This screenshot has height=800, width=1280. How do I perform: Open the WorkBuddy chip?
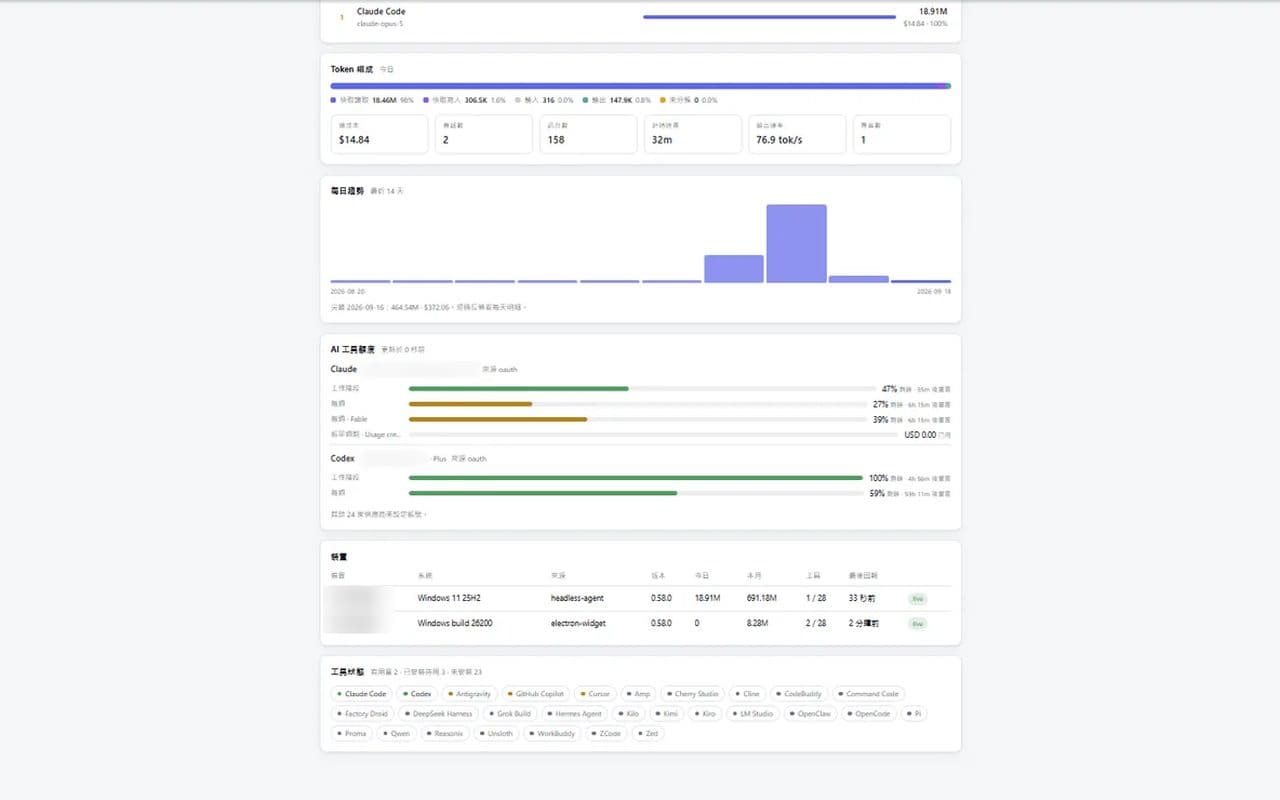click(x=553, y=733)
